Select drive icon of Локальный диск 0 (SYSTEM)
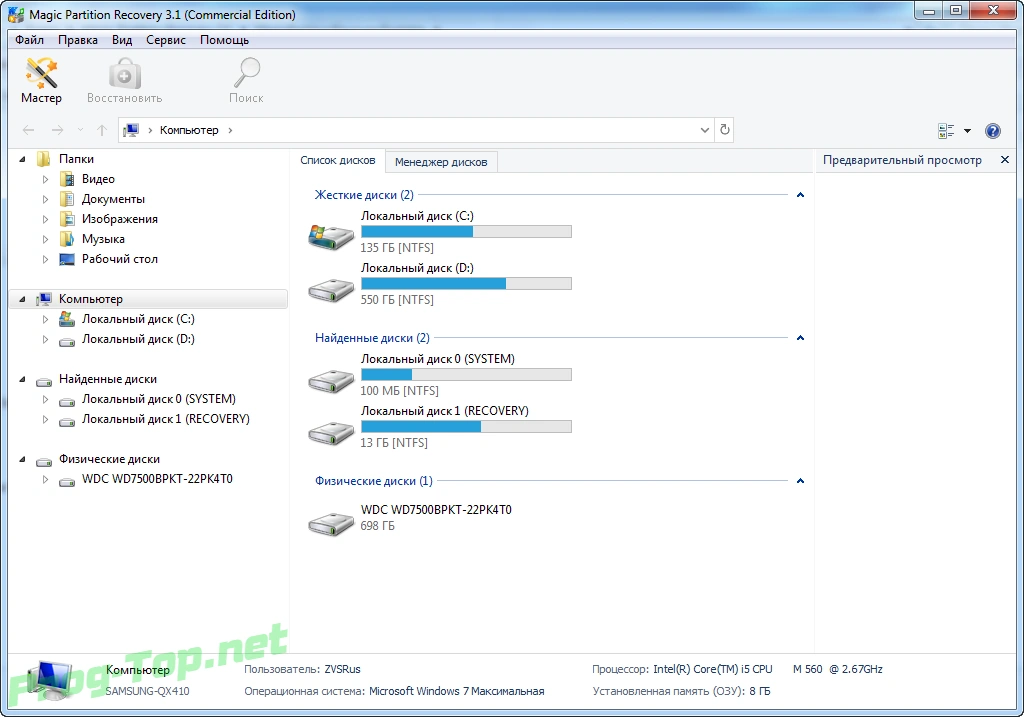Image resolution: width=1024 pixels, height=717 pixels. coord(331,380)
